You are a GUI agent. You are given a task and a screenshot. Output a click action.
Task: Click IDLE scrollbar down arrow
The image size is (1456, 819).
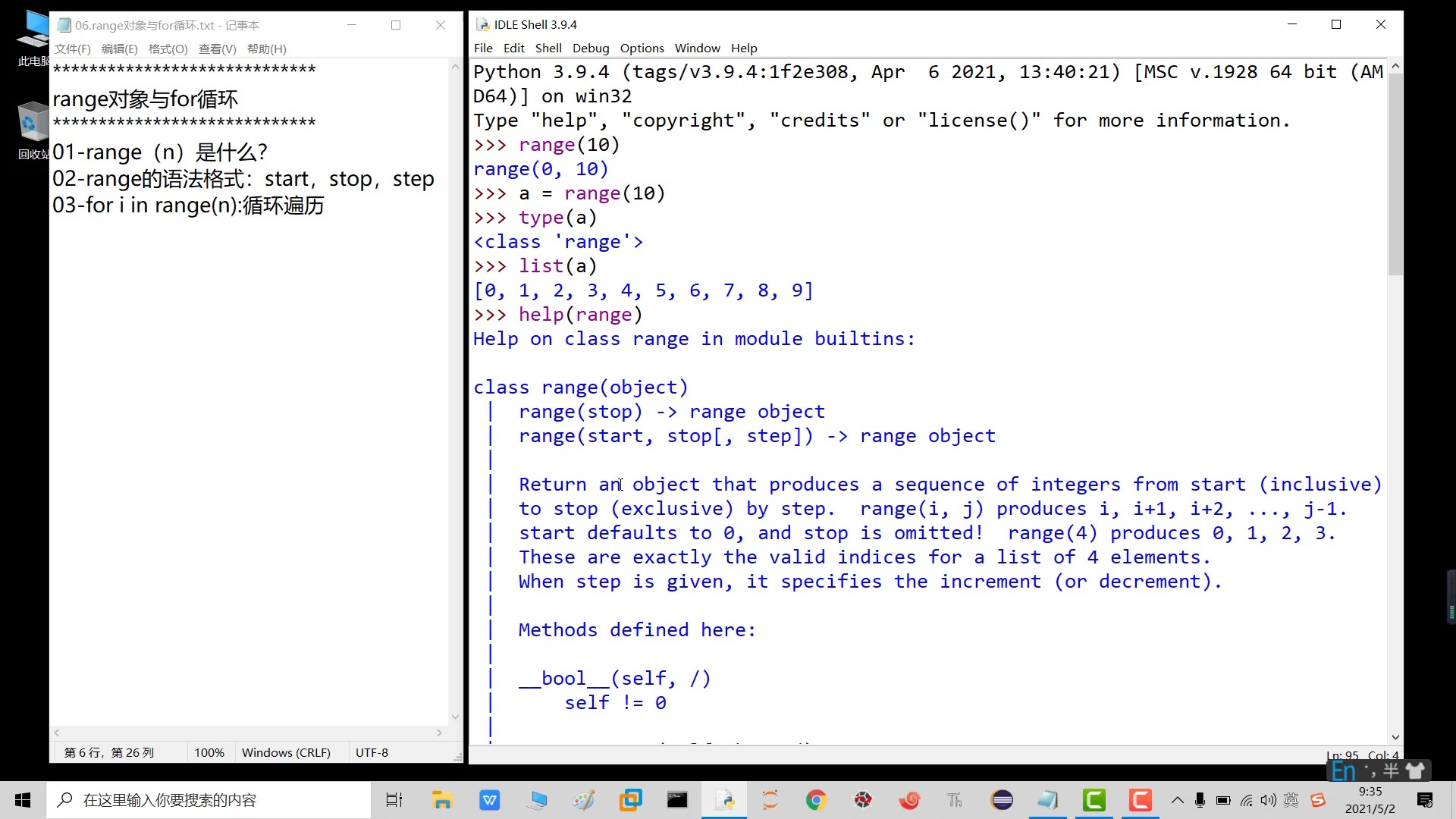tap(1395, 737)
